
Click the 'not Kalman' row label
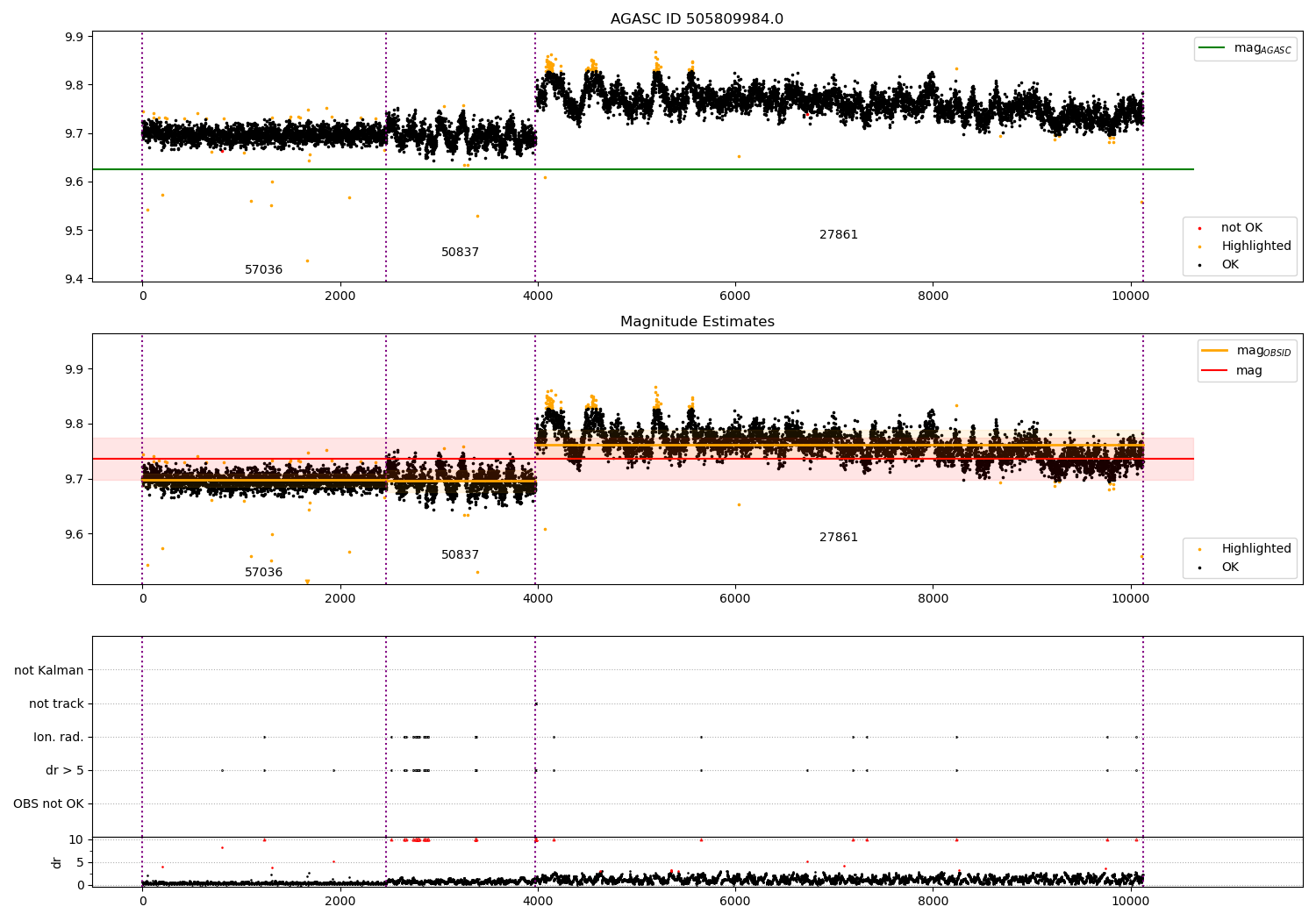click(x=49, y=670)
